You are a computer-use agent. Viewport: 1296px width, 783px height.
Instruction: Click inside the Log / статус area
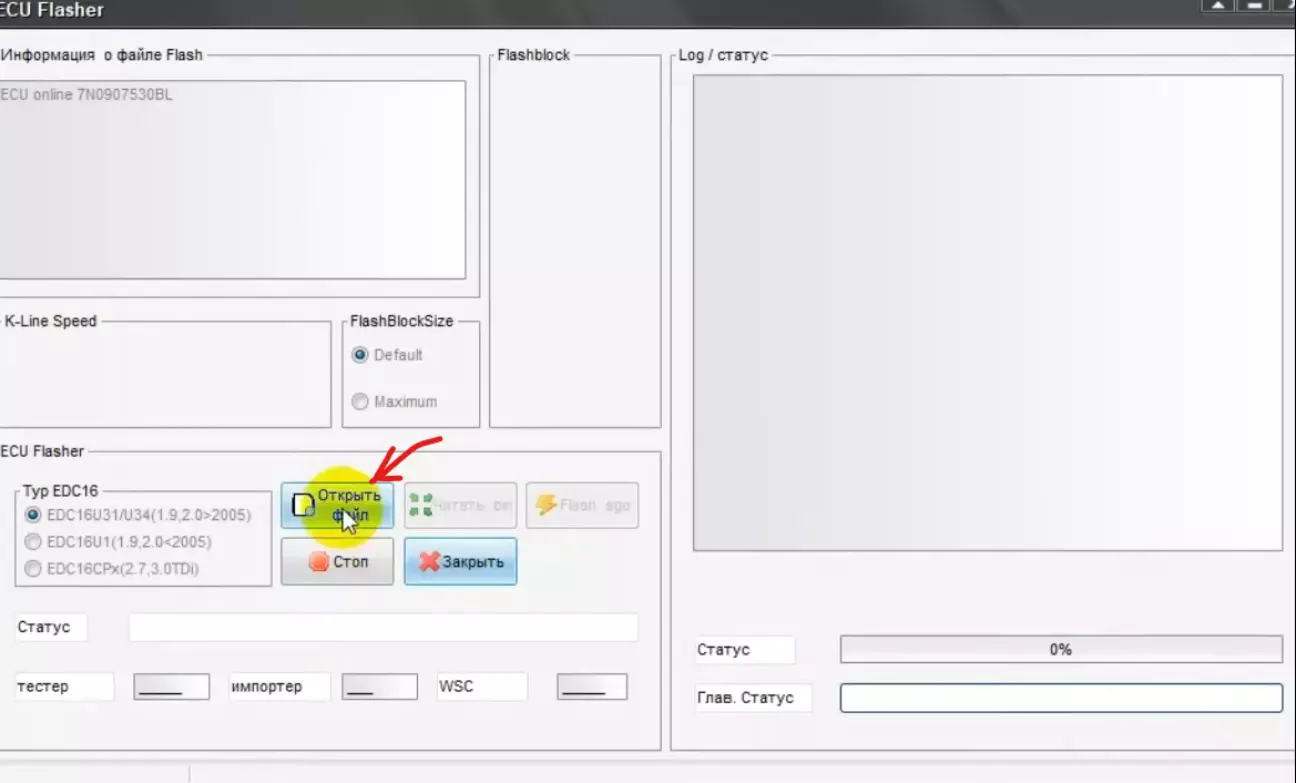(987, 312)
